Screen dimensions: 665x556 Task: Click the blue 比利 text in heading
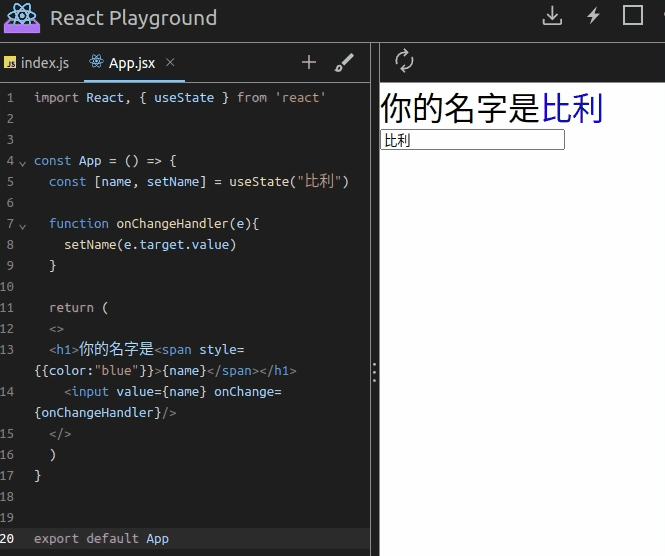click(572, 109)
